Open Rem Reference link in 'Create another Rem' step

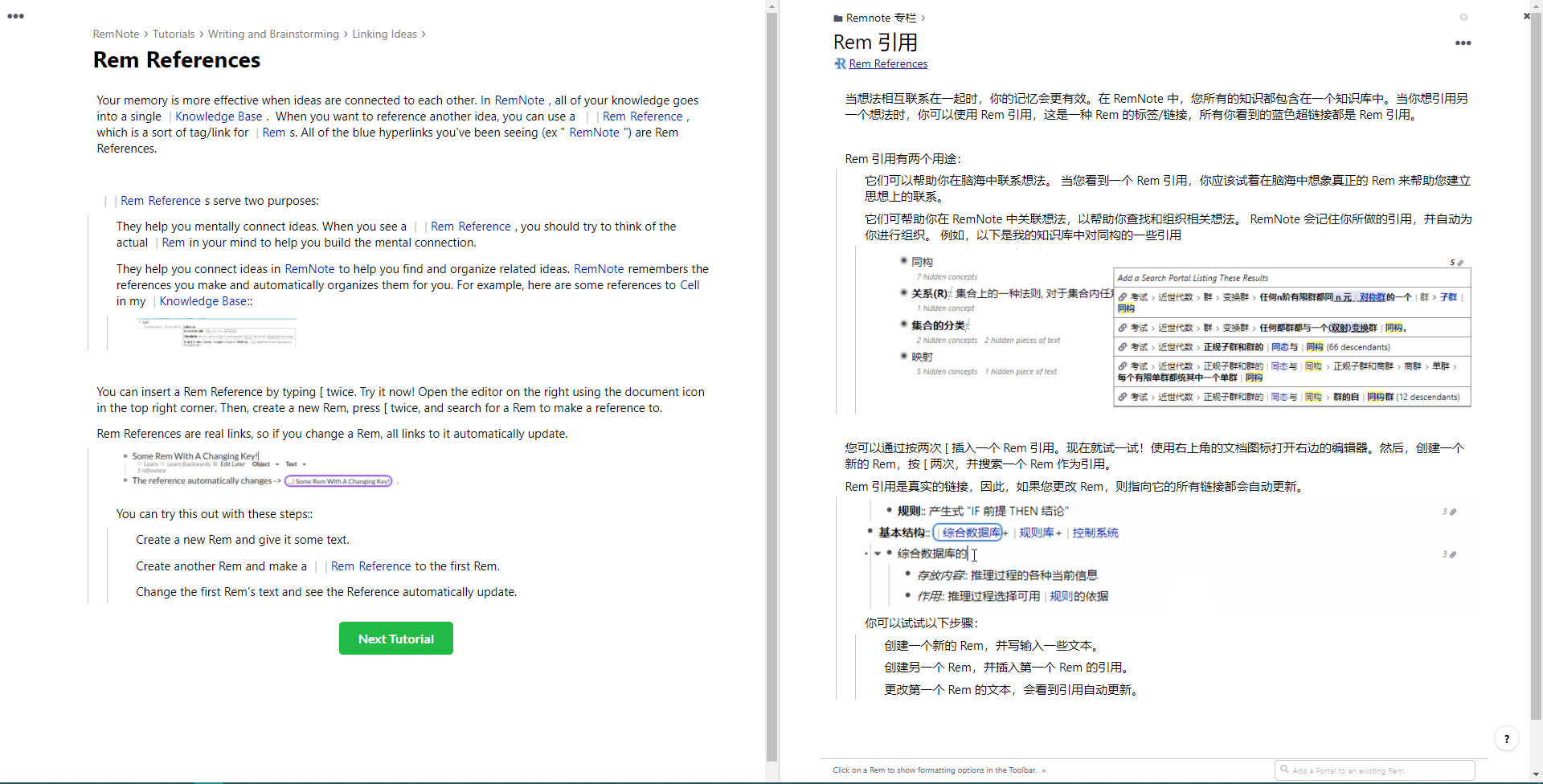[x=370, y=566]
